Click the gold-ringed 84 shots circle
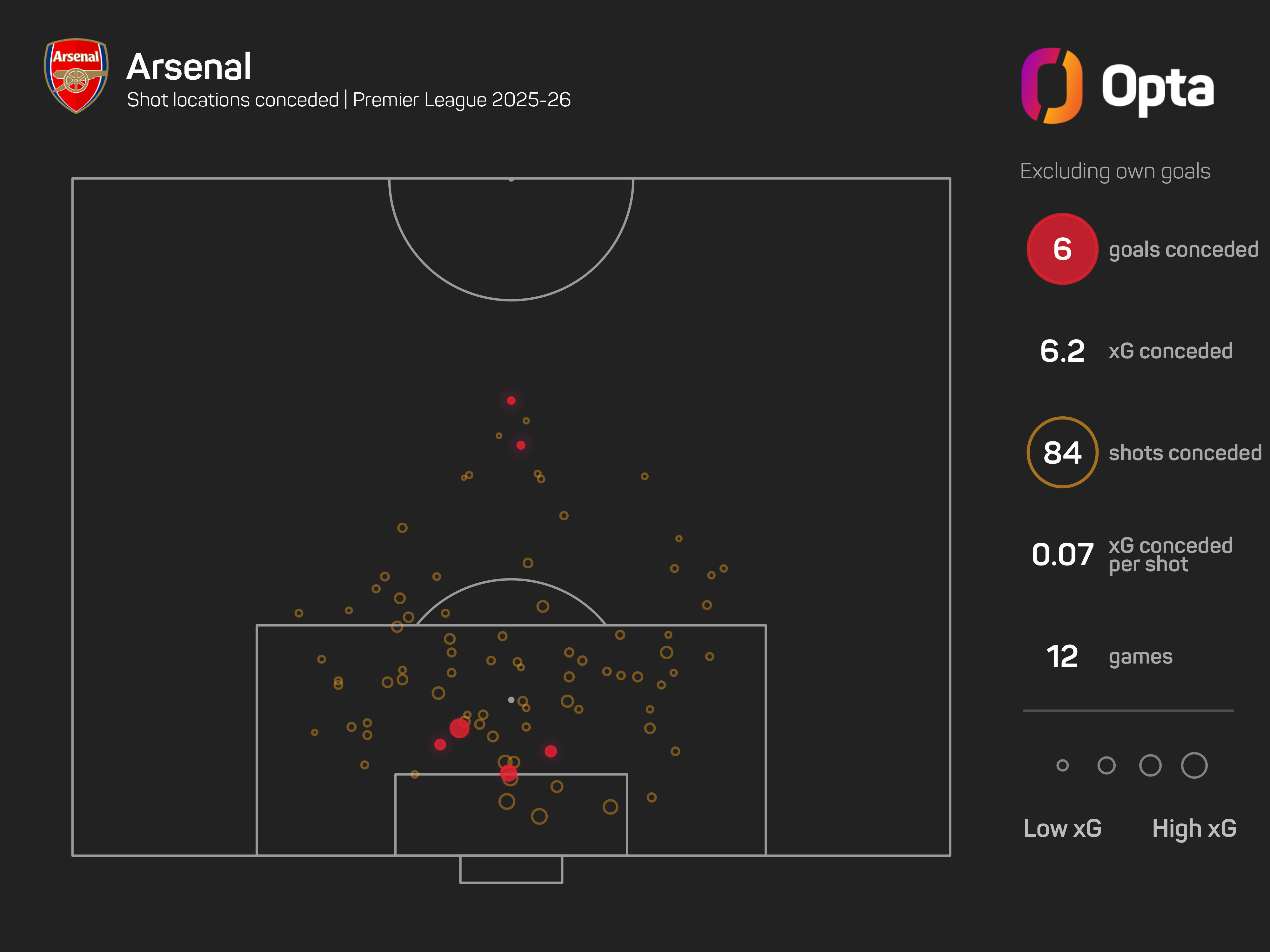1270x952 pixels. click(x=1062, y=452)
